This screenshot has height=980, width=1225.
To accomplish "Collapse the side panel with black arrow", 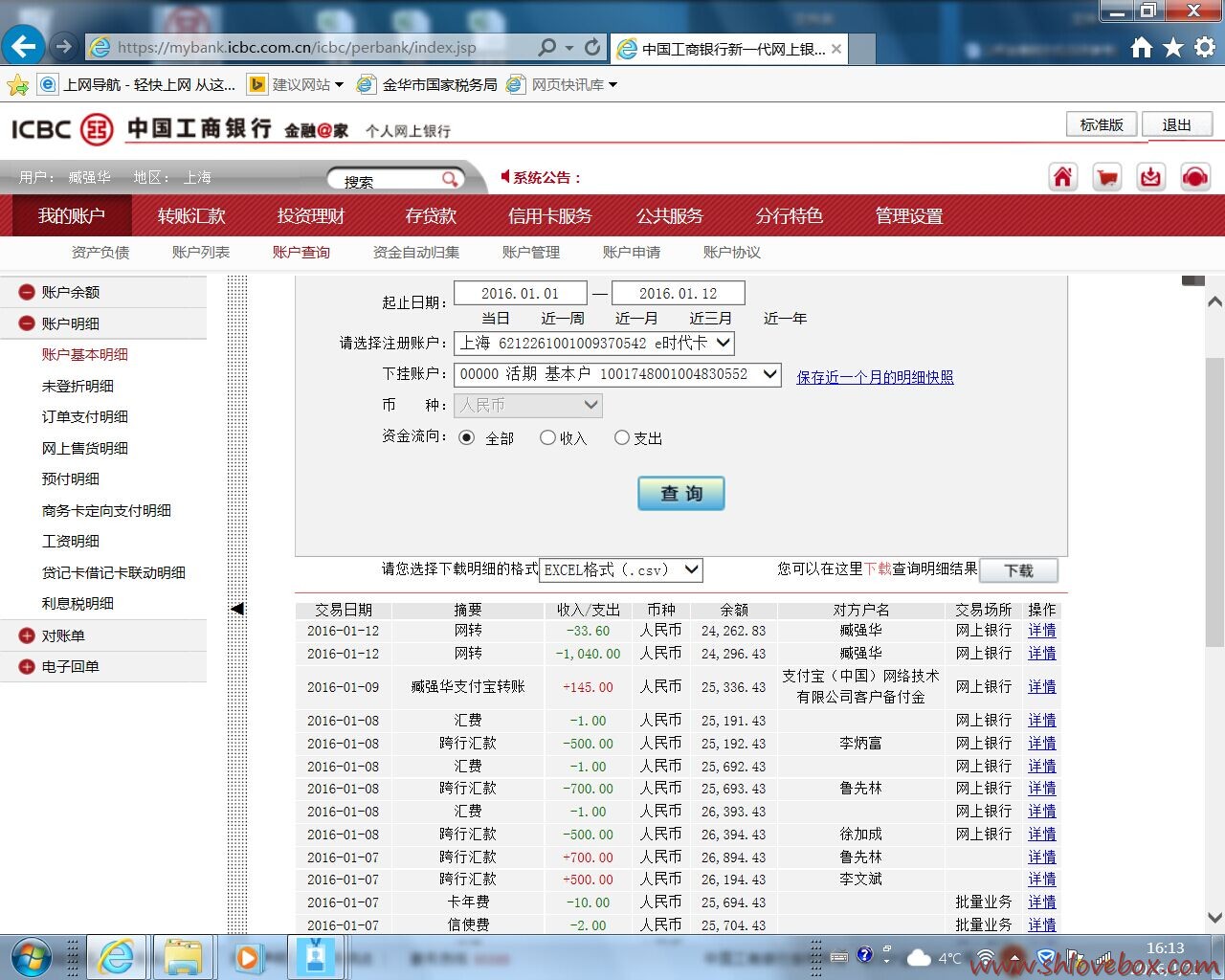I will [237, 608].
